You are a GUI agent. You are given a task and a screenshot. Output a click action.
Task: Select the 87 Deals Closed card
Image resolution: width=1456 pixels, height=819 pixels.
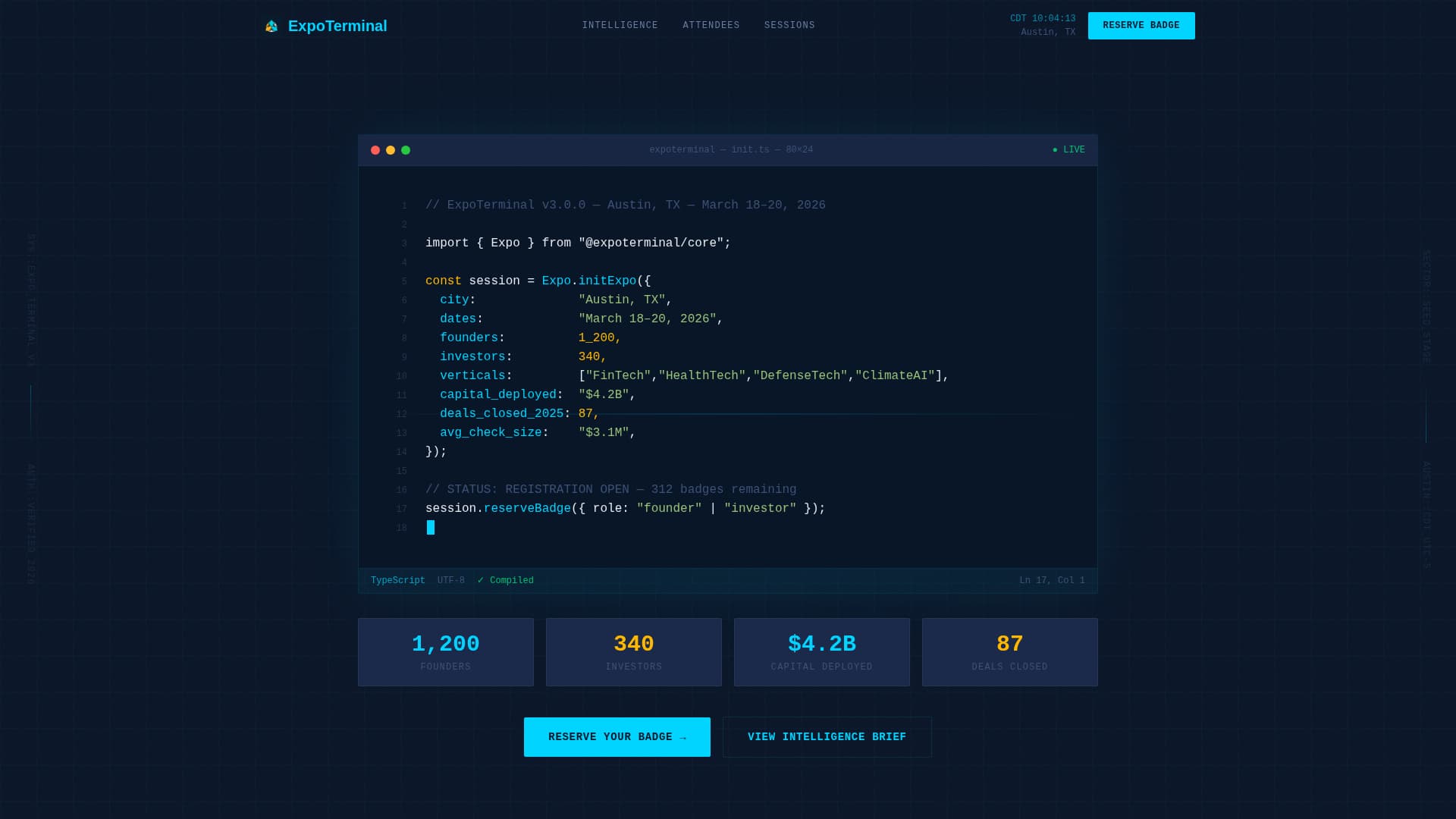(x=1010, y=652)
